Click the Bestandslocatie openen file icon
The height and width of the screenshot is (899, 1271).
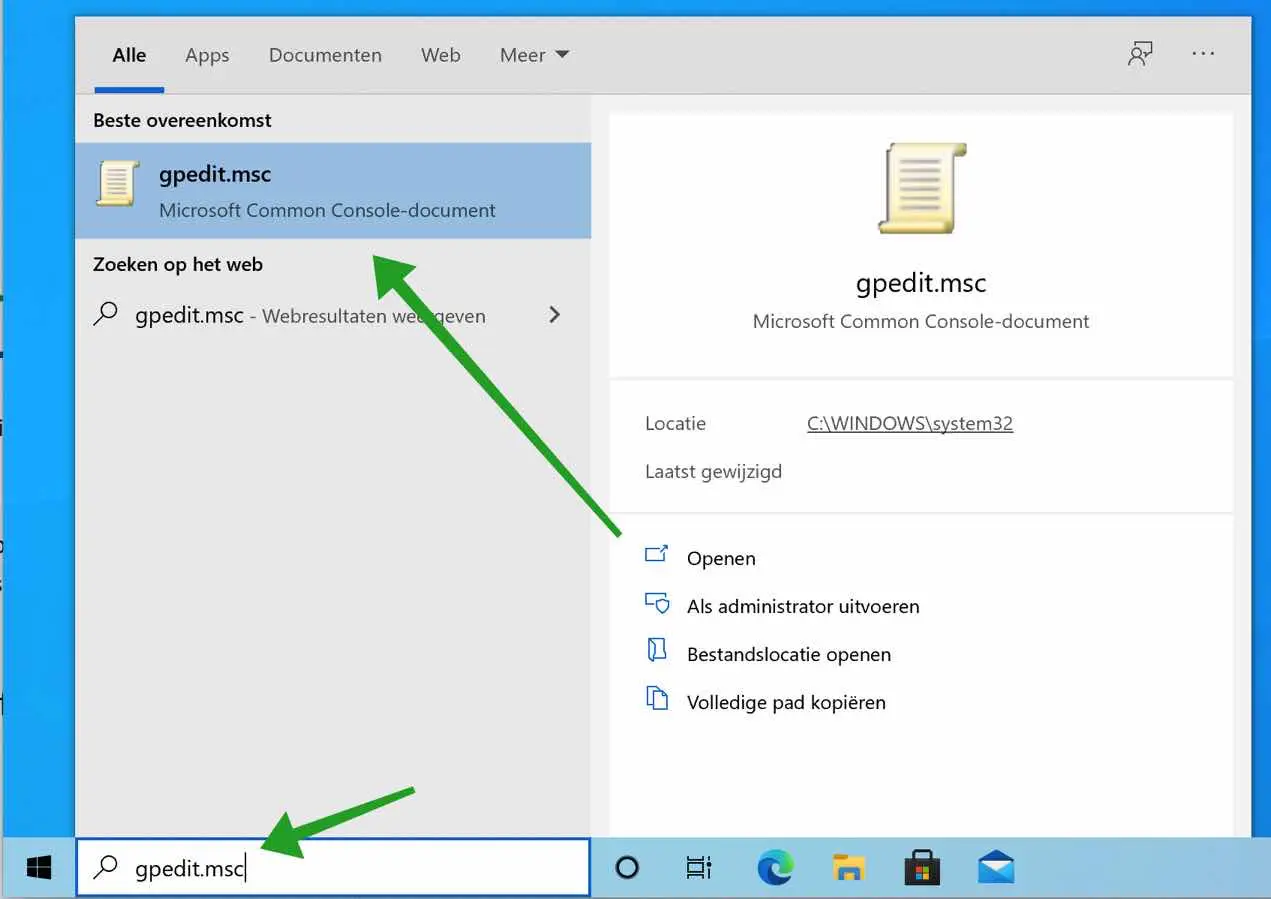click(x=656, y=652)
